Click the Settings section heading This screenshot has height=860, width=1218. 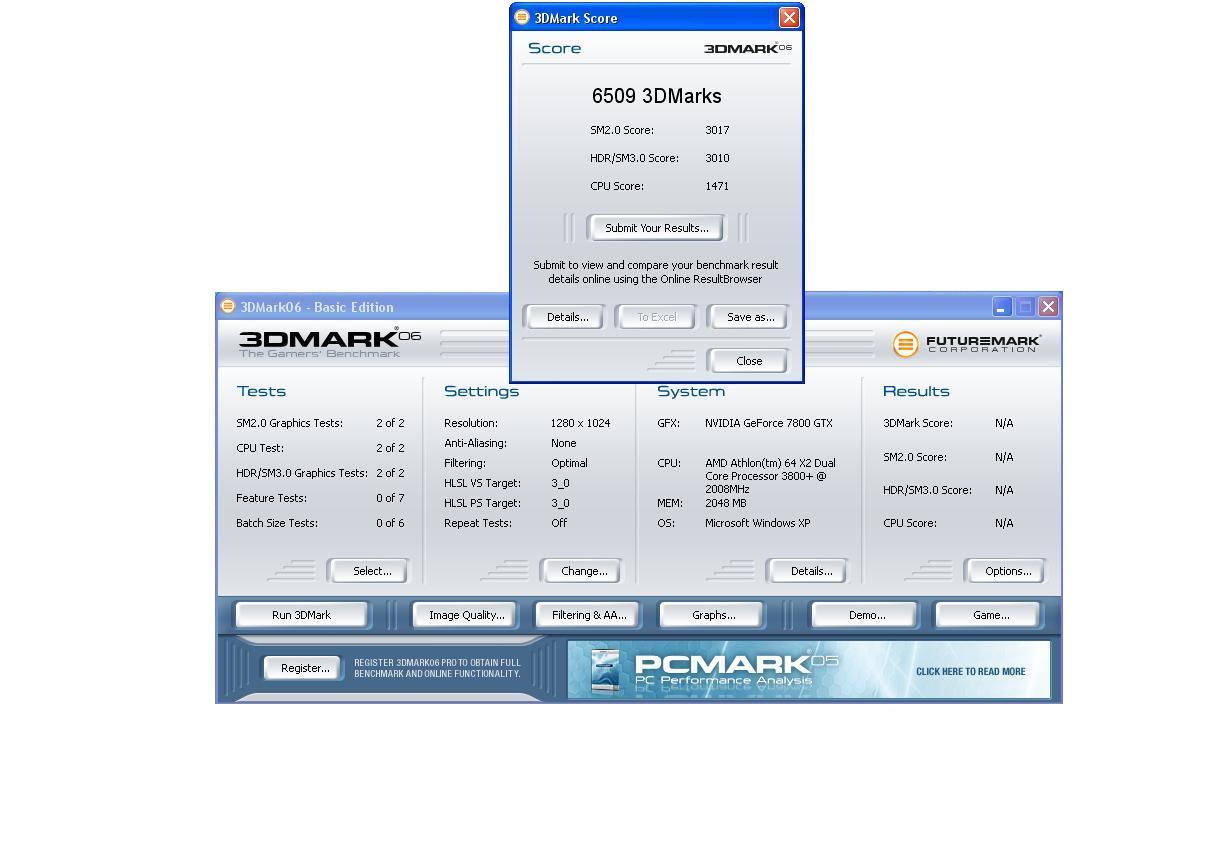(481, 391)
